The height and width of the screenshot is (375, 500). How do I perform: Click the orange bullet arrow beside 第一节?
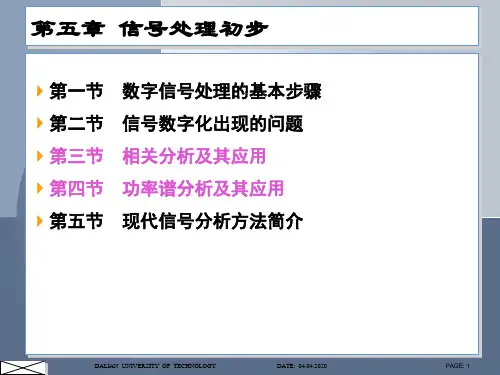tap(40, 91)
